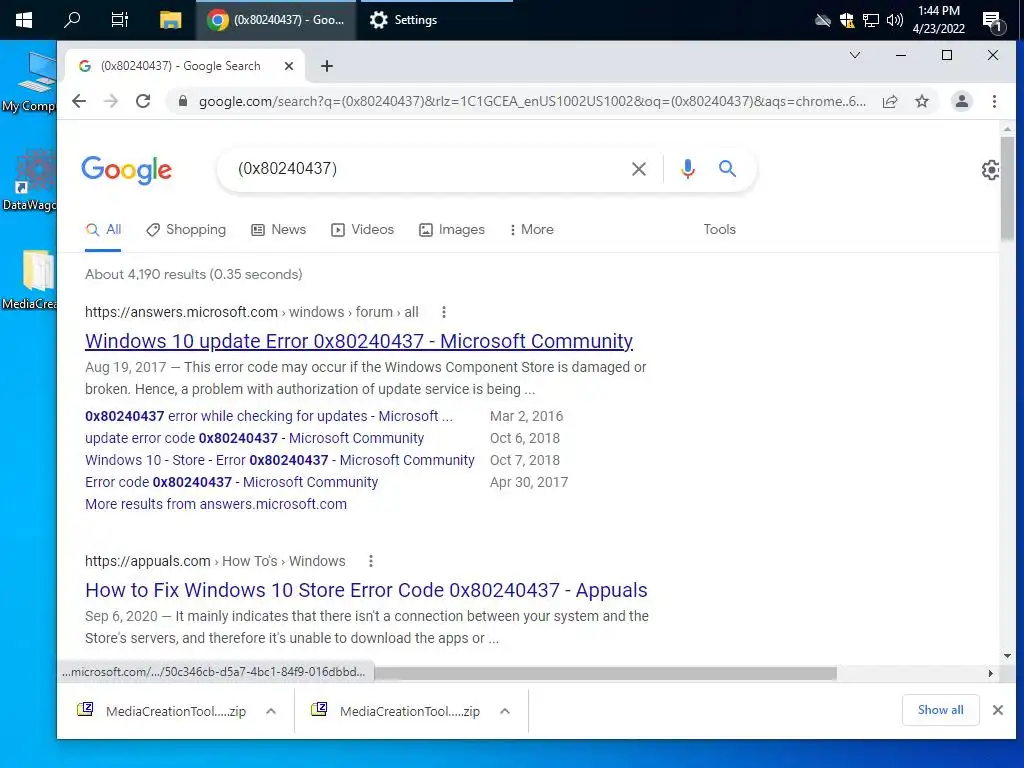Open Task View on taskbar

tap(120, 20)
